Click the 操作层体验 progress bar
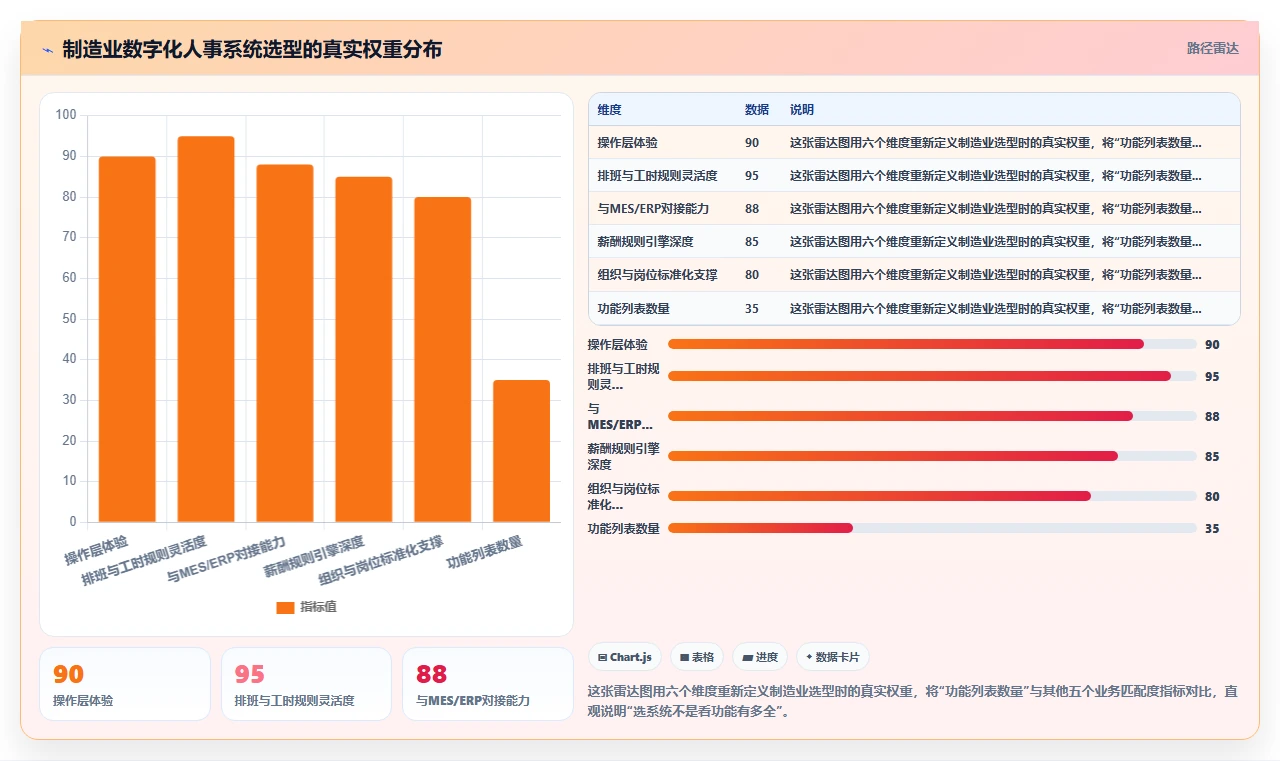This screenshot has height=761, width=1280. pos(932,344)
